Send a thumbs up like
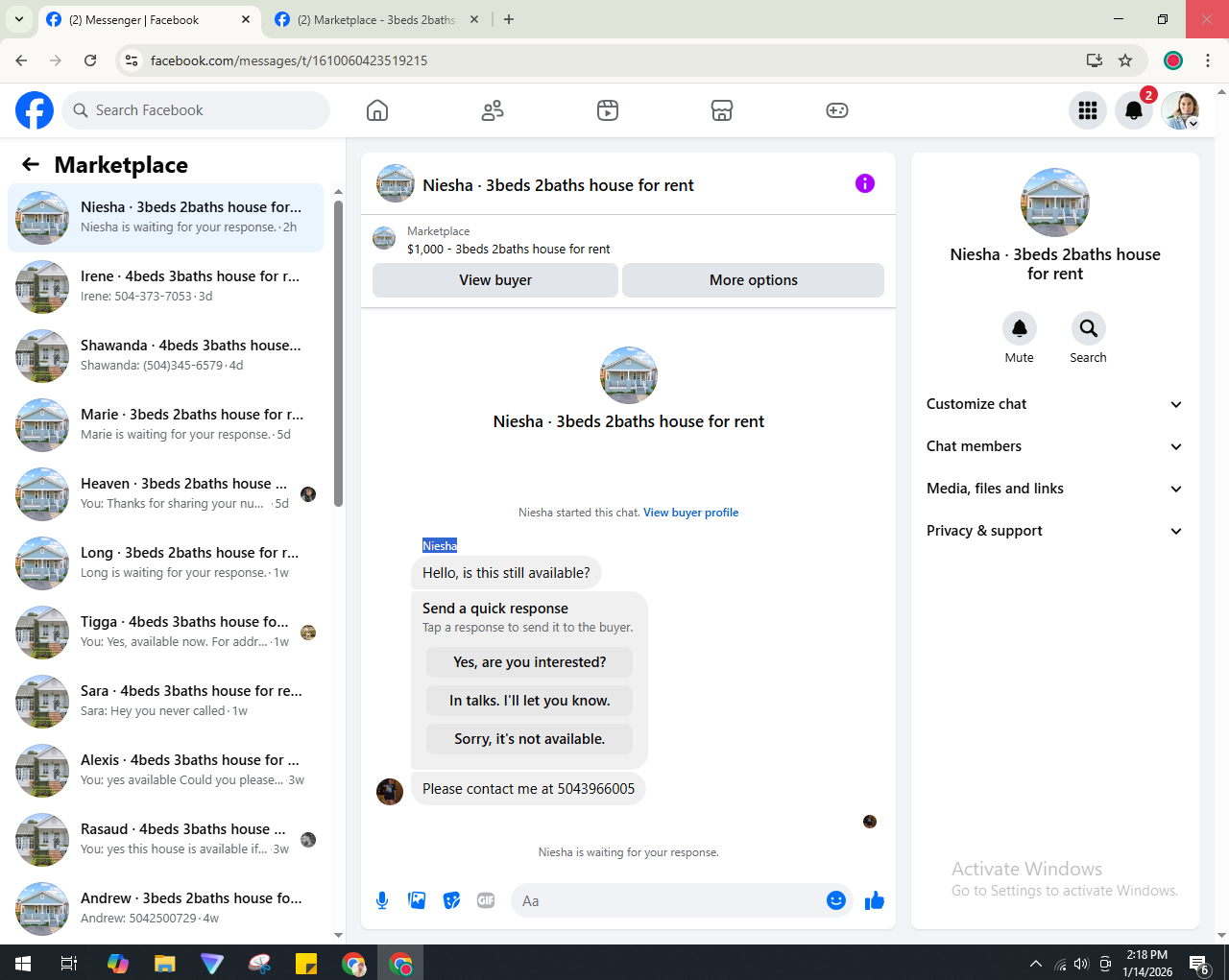Screen dimensions: 1229x980 click(x=874, y=900)
